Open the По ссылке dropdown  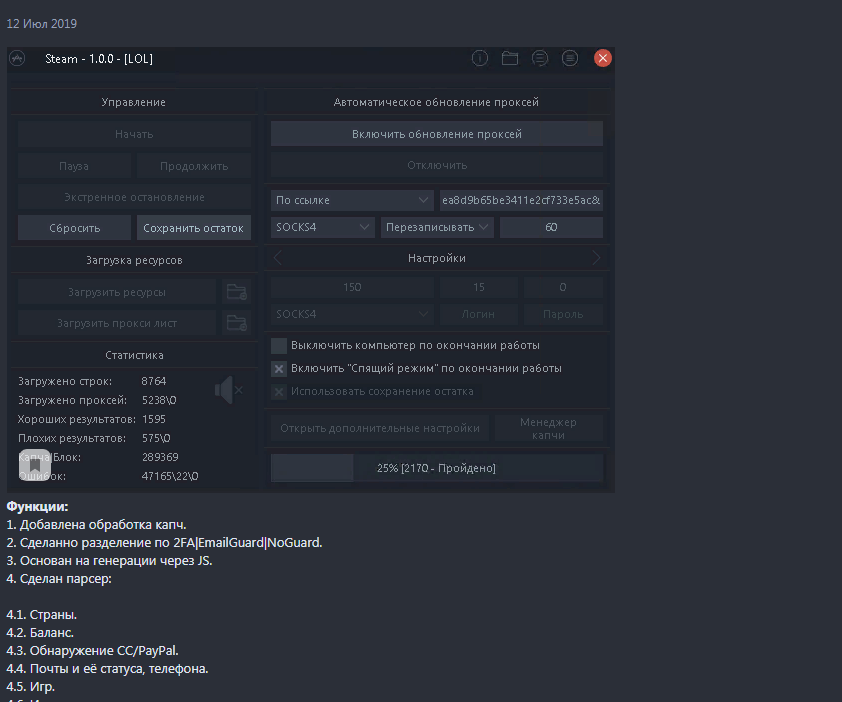pyautogui.click(x=351, y=200)
